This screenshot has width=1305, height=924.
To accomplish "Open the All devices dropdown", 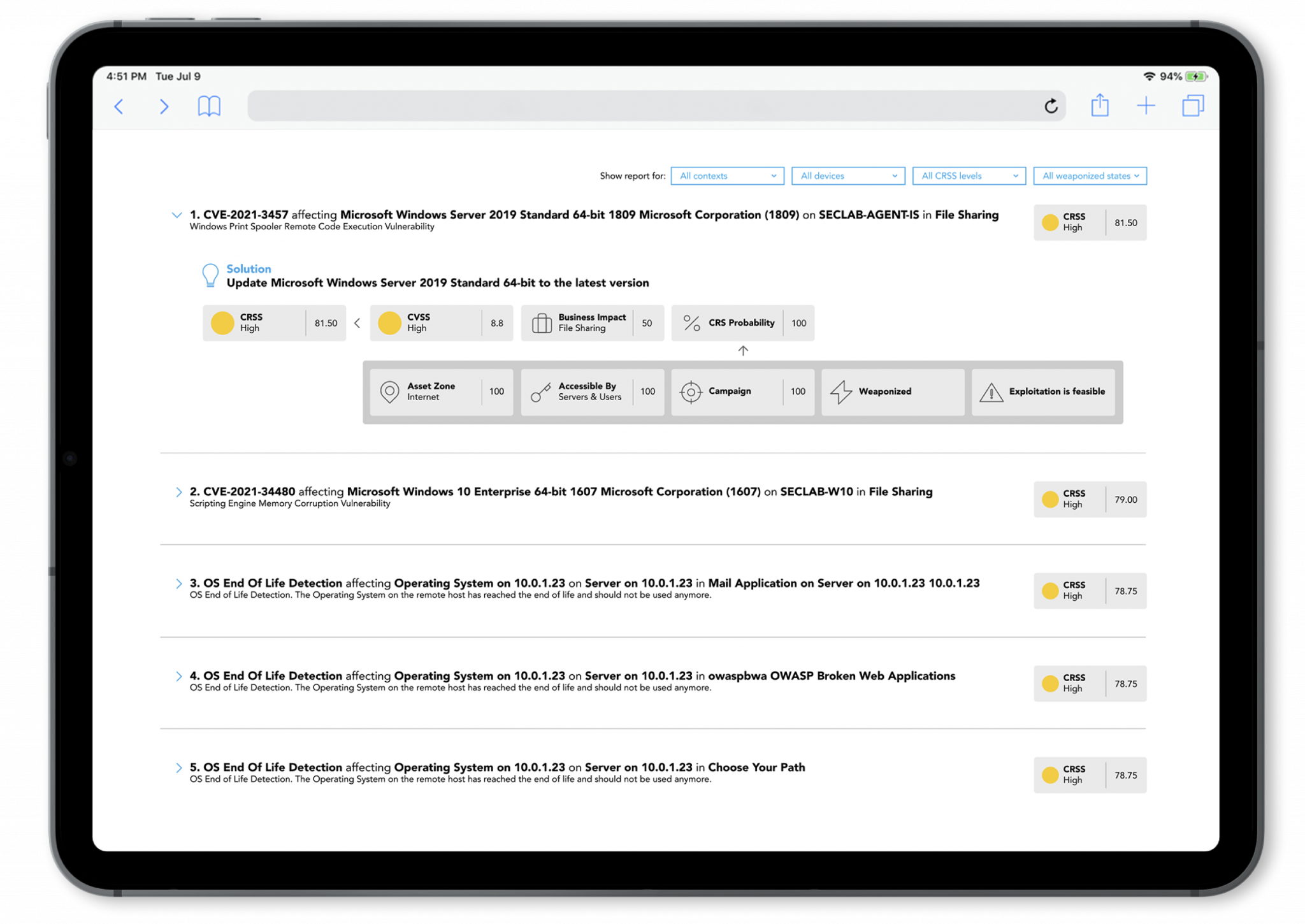I will coord(848,176).
